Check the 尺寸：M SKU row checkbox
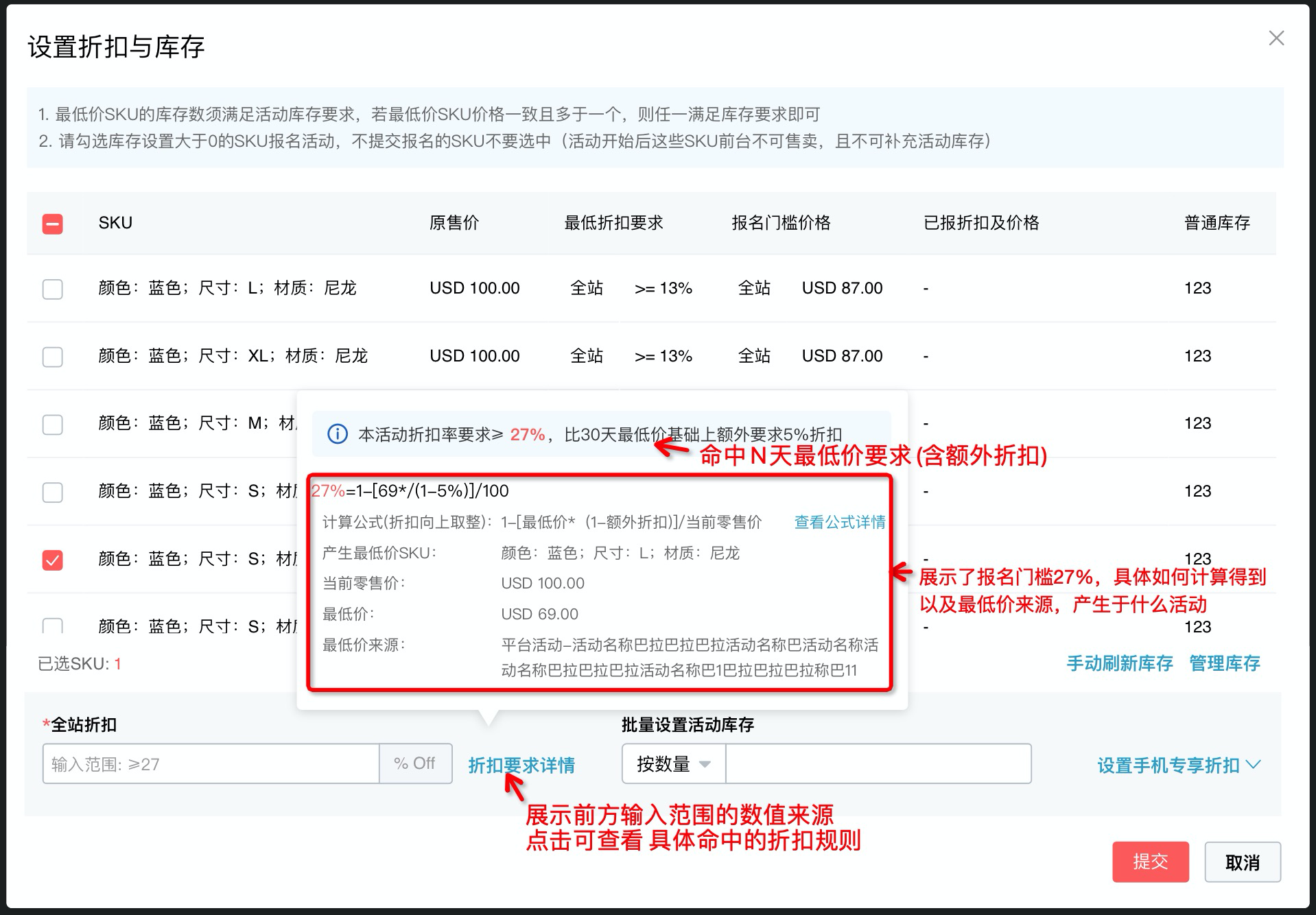This screenshot has width=1316, height=915. 53,424
